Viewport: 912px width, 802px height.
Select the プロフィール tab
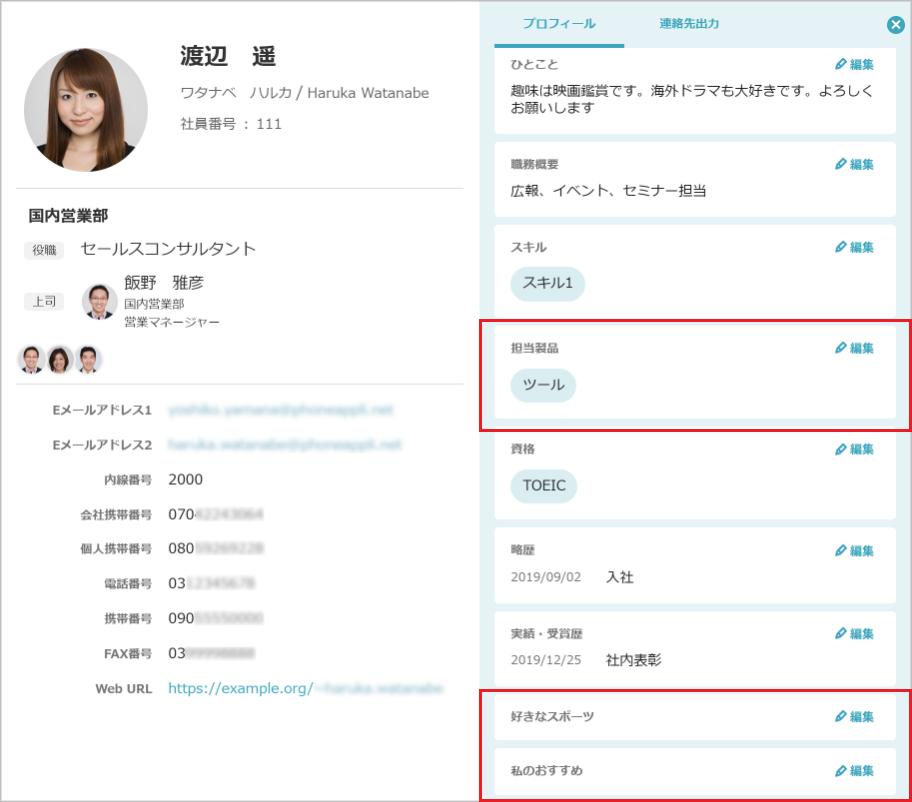point(557,24)
